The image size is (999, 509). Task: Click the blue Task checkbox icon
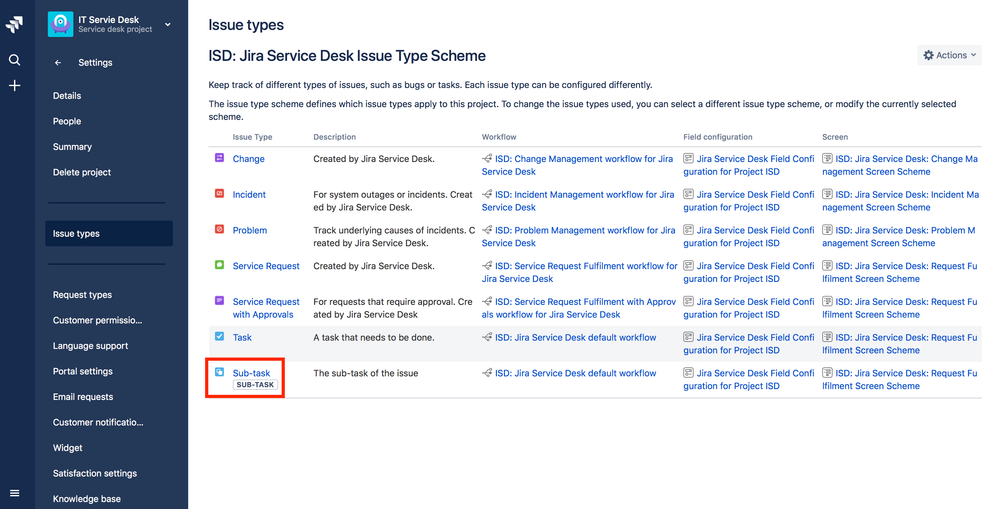tap(219, 336)
